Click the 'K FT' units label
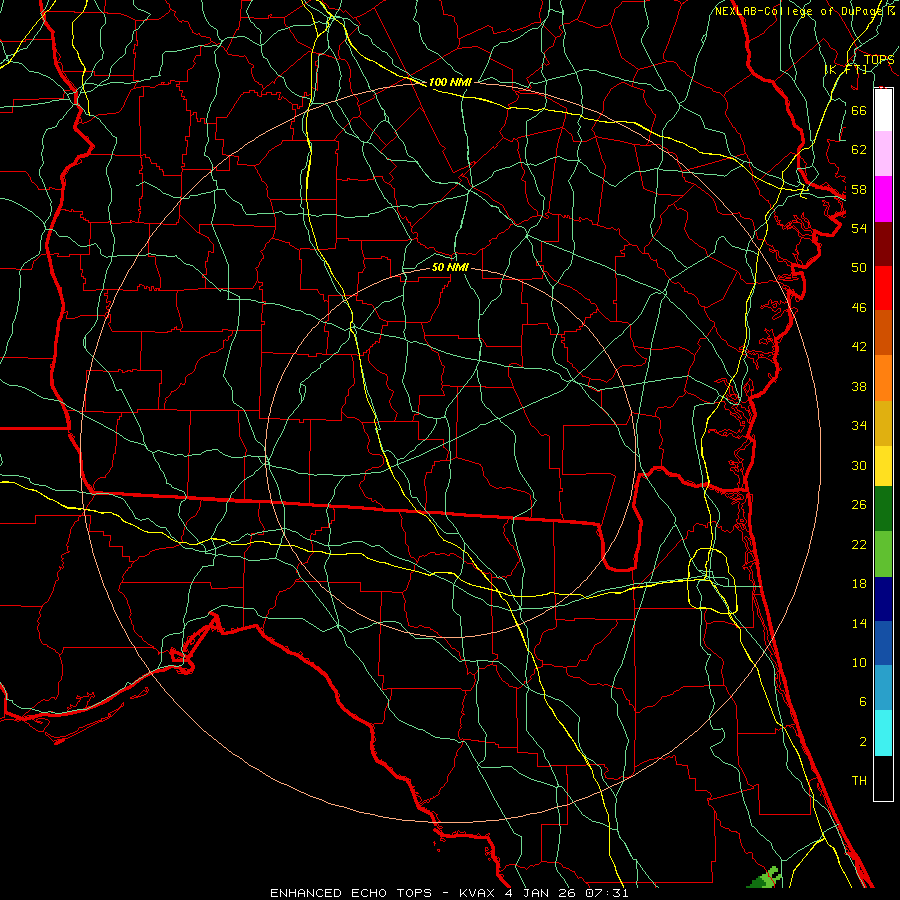 point(846,70)
